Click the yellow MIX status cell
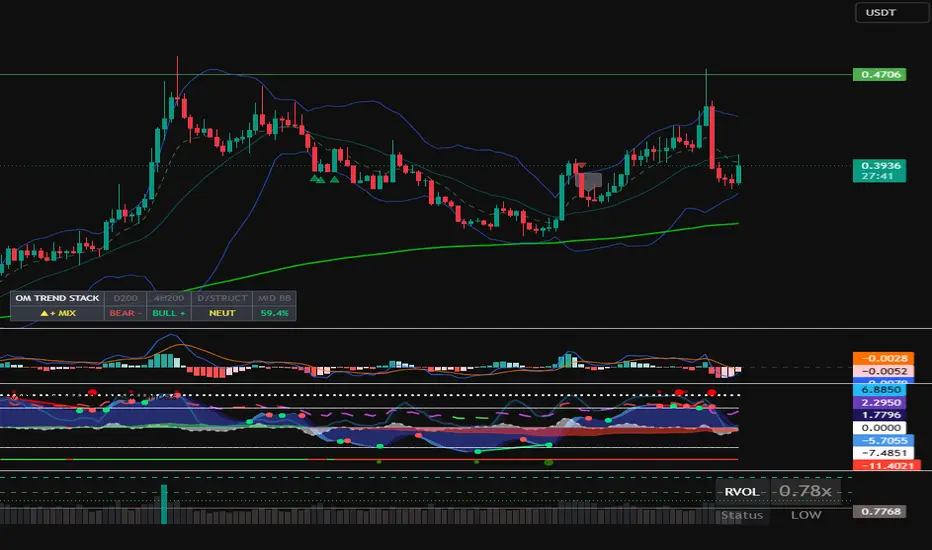The width and height of the screenshot is (932, 550). click(x=57, y=313)
